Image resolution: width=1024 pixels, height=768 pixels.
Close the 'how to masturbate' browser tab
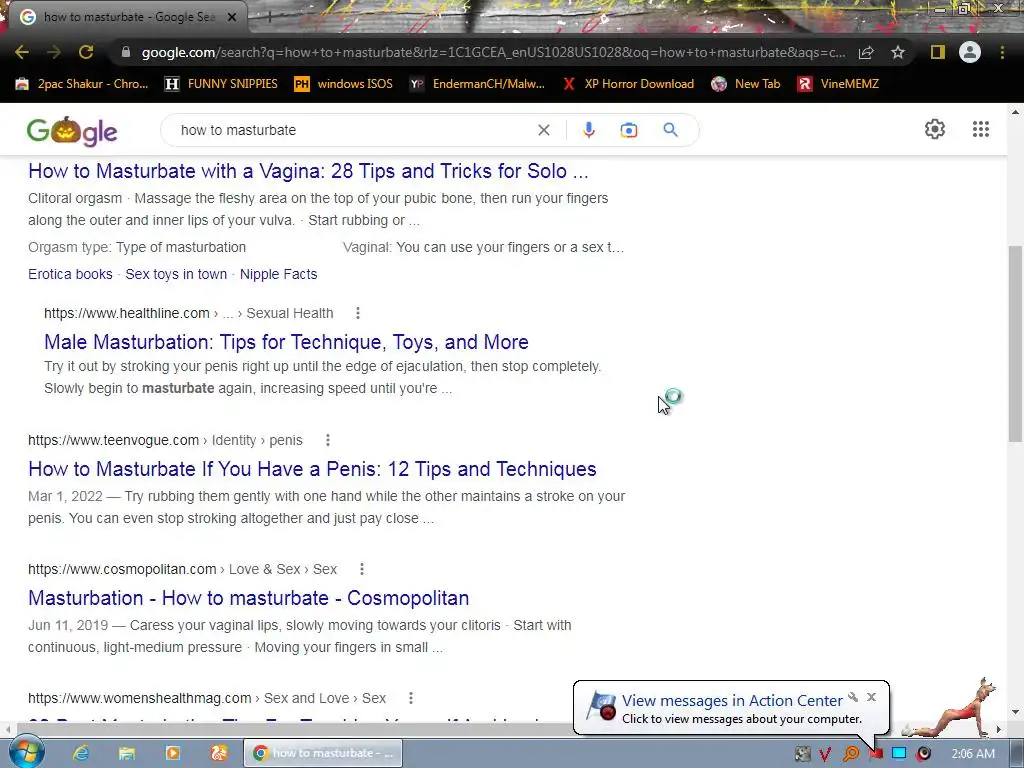[x=232, y=17]
